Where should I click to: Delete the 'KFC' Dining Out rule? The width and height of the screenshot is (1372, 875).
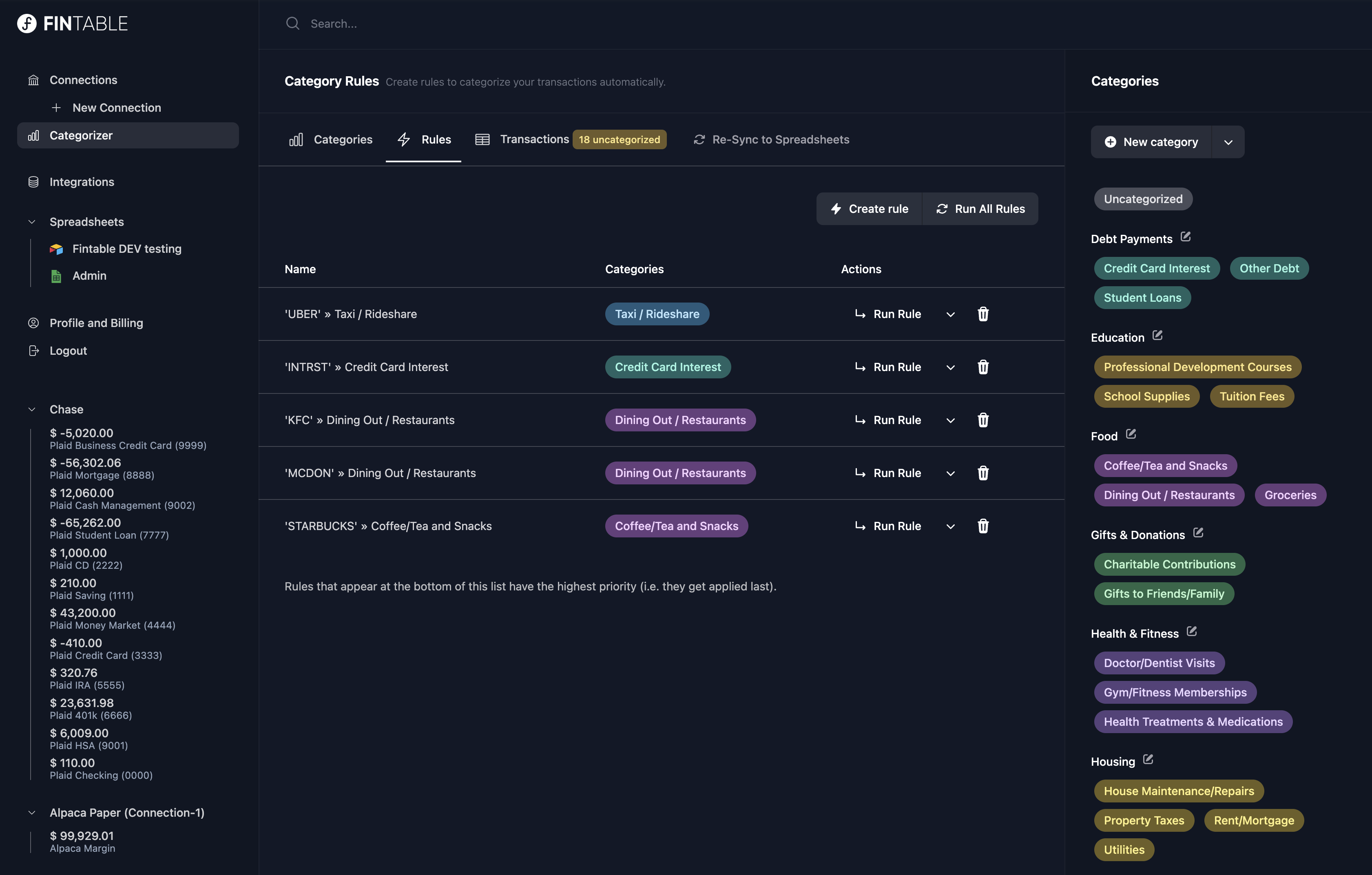tap(983, 420)
